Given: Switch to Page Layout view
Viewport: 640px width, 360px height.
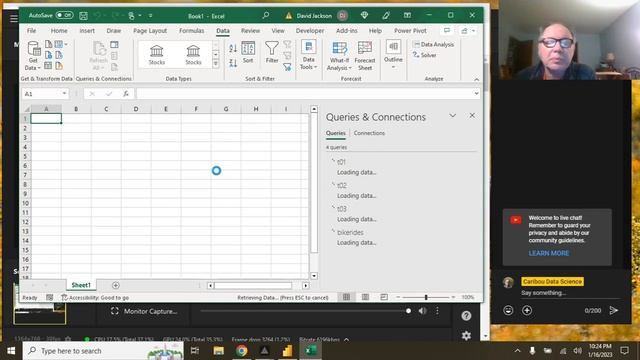Looking at the screenshot, I should click(365, 297).
